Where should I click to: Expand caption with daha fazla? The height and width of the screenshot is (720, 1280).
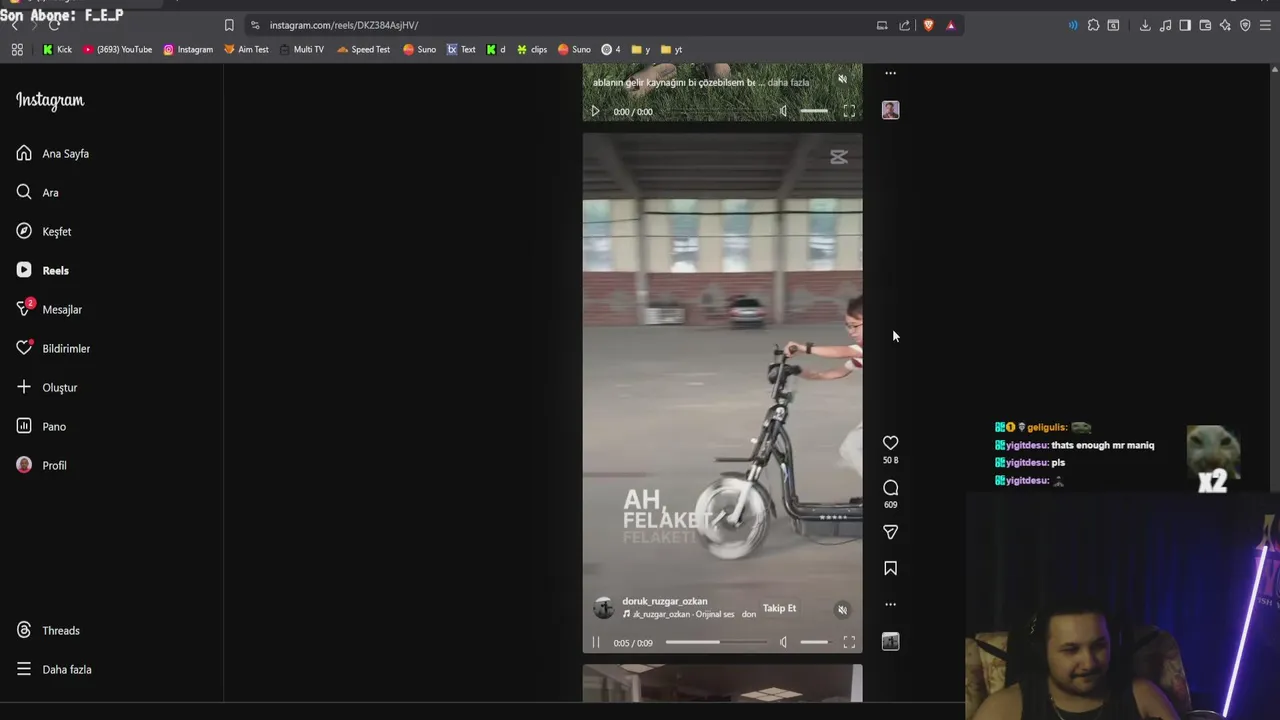click(x=788, y=82)
